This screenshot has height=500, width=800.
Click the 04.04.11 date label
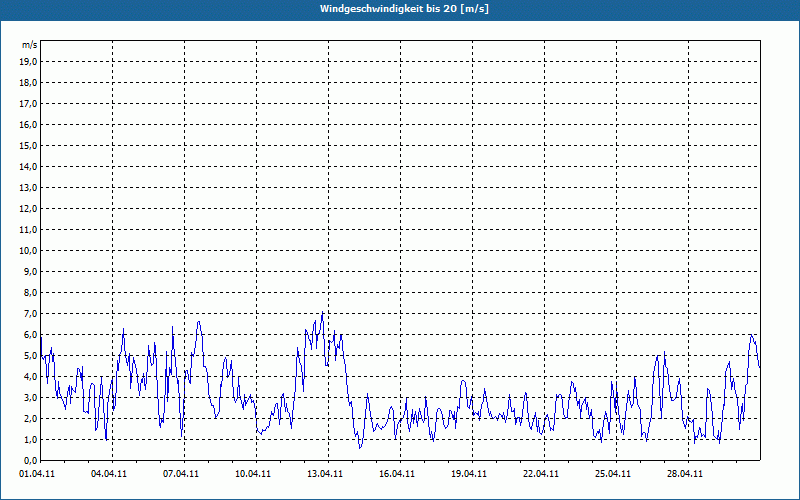(109, 474)
